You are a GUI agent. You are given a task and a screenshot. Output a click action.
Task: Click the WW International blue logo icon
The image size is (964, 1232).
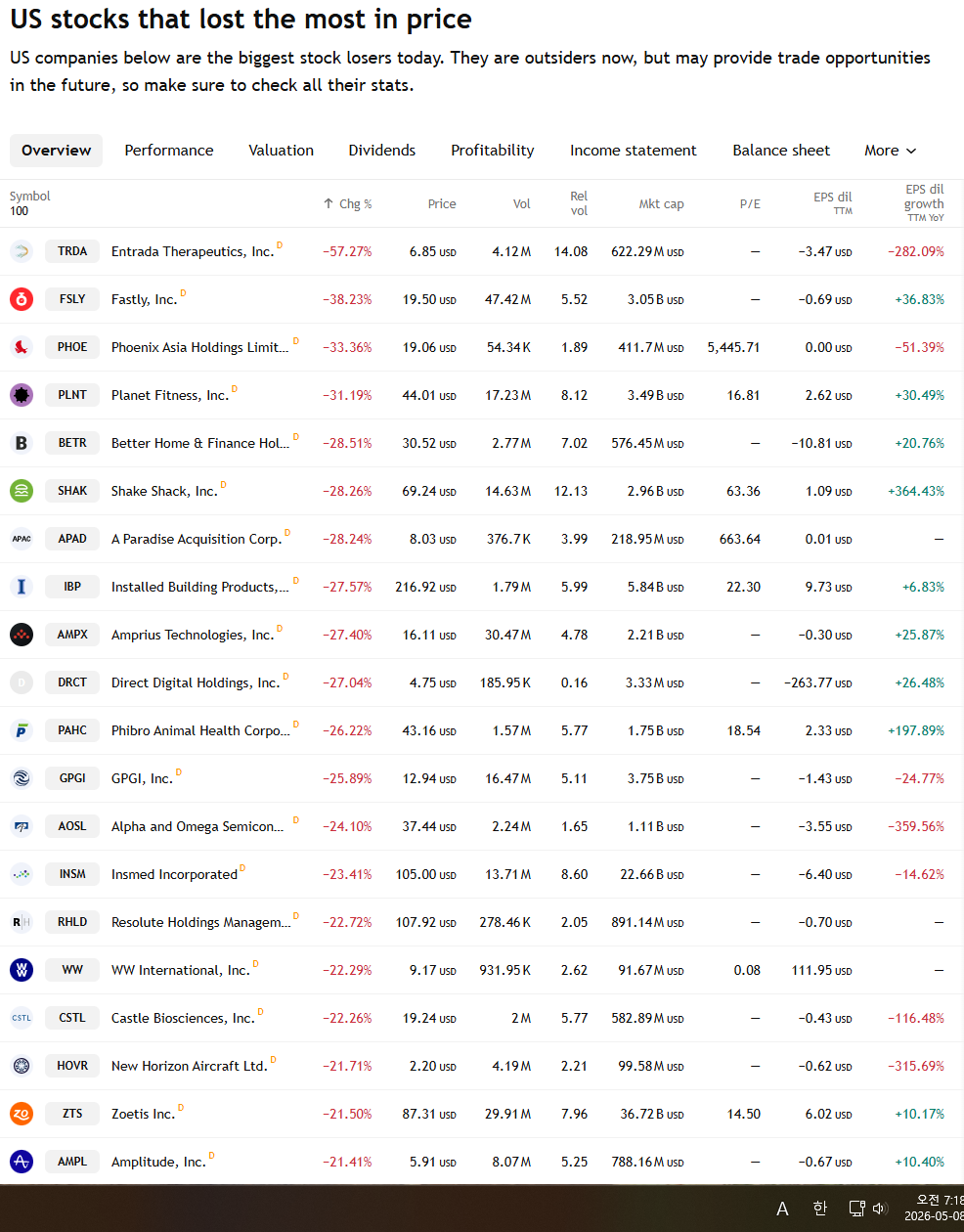pos(22,970)
